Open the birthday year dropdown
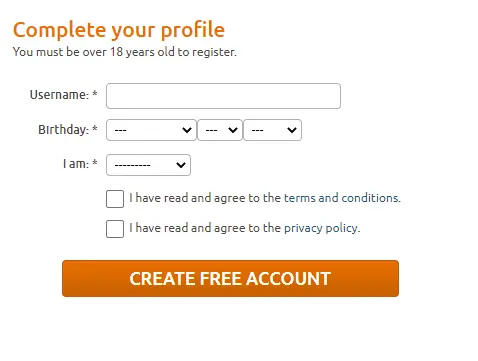The height and width of the screenshot is (361, 478). pos(273,130)
